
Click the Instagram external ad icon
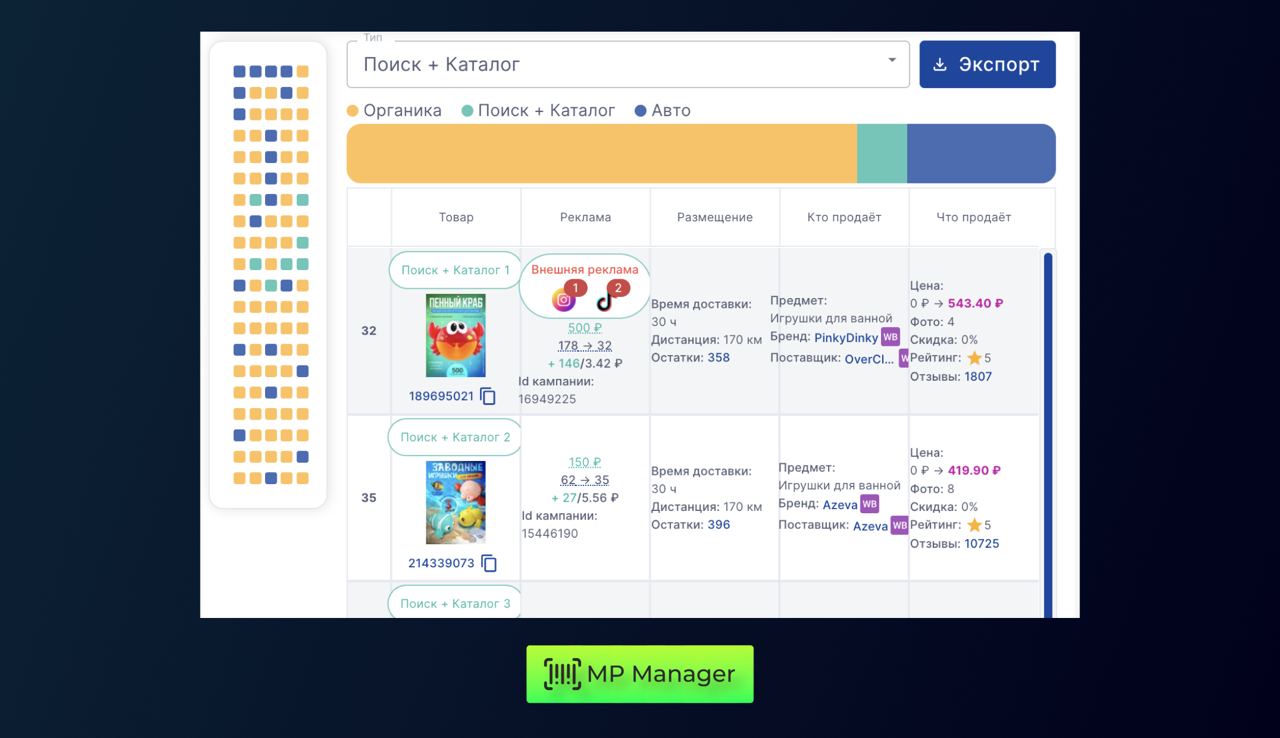pos(564,300)
